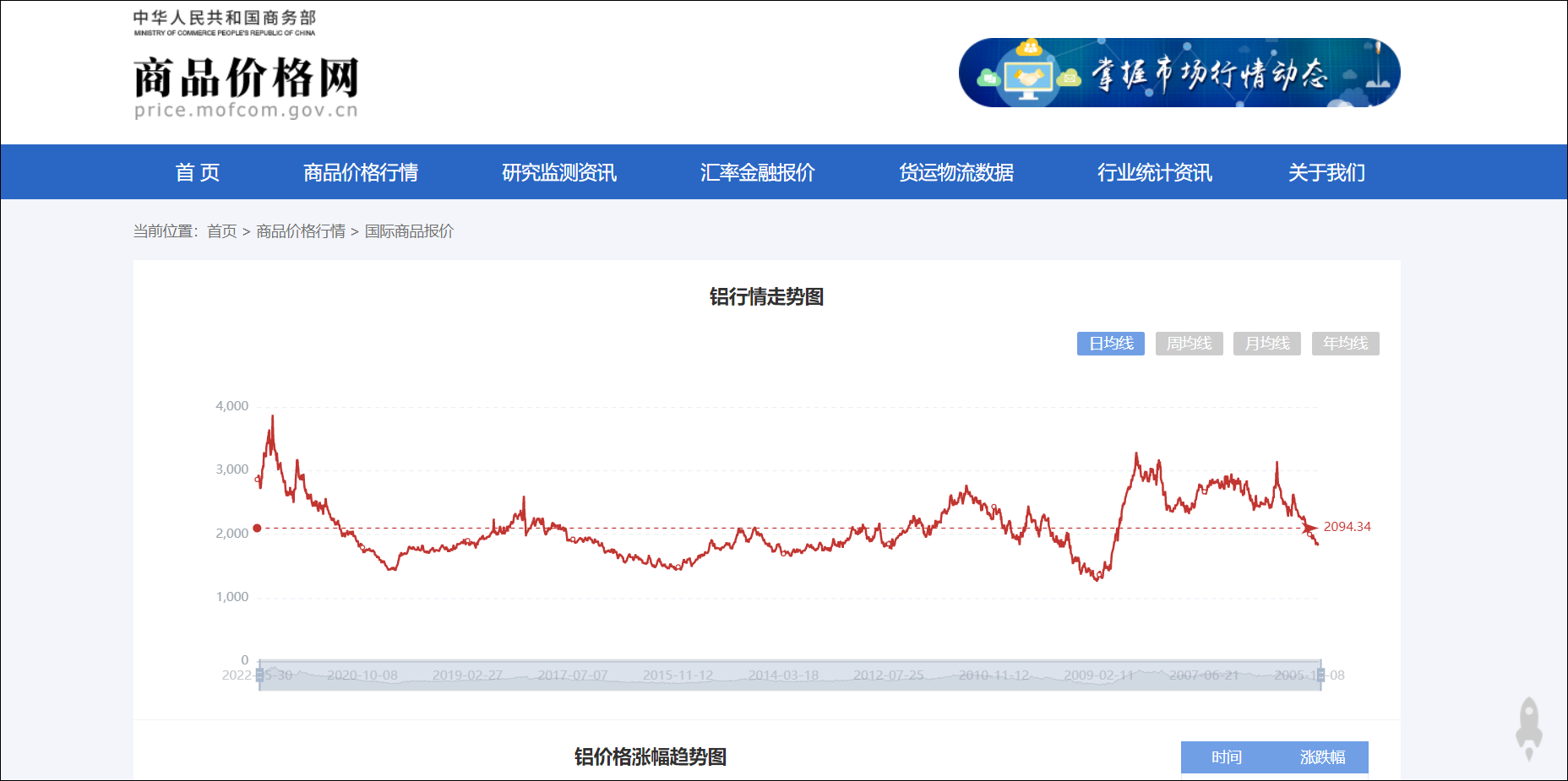Open the 首页 menu item
The image size is (1568, 781).
coord(197,171)
